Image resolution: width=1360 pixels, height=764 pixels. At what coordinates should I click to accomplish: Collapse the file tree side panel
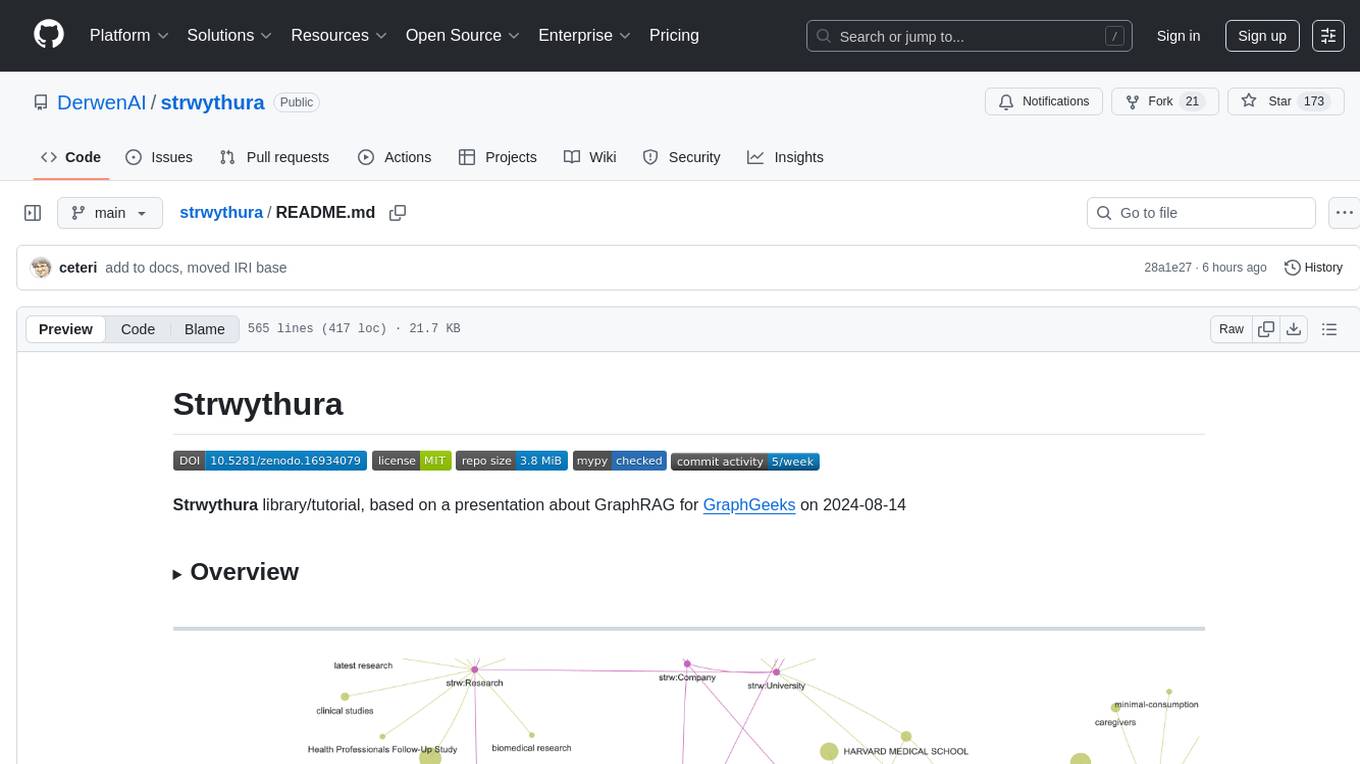[x=32, y=213]
